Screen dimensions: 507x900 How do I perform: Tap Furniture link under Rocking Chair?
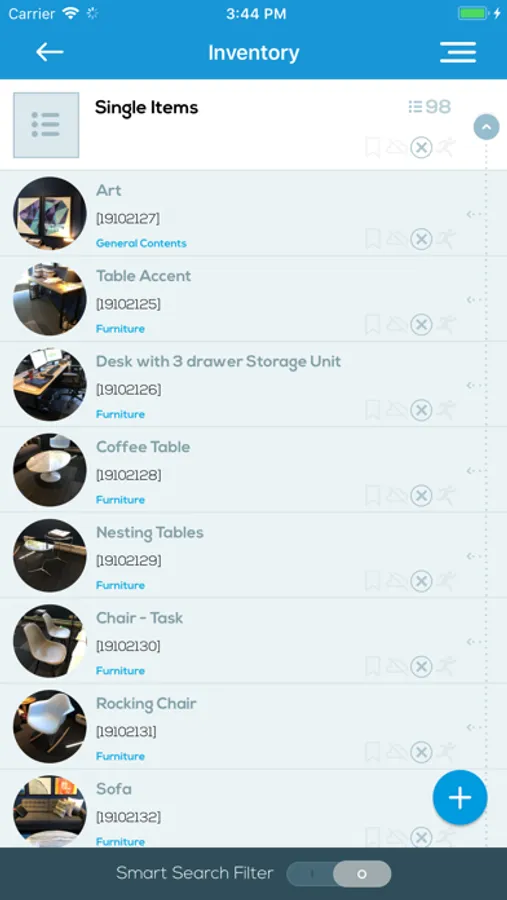point(120,757)
